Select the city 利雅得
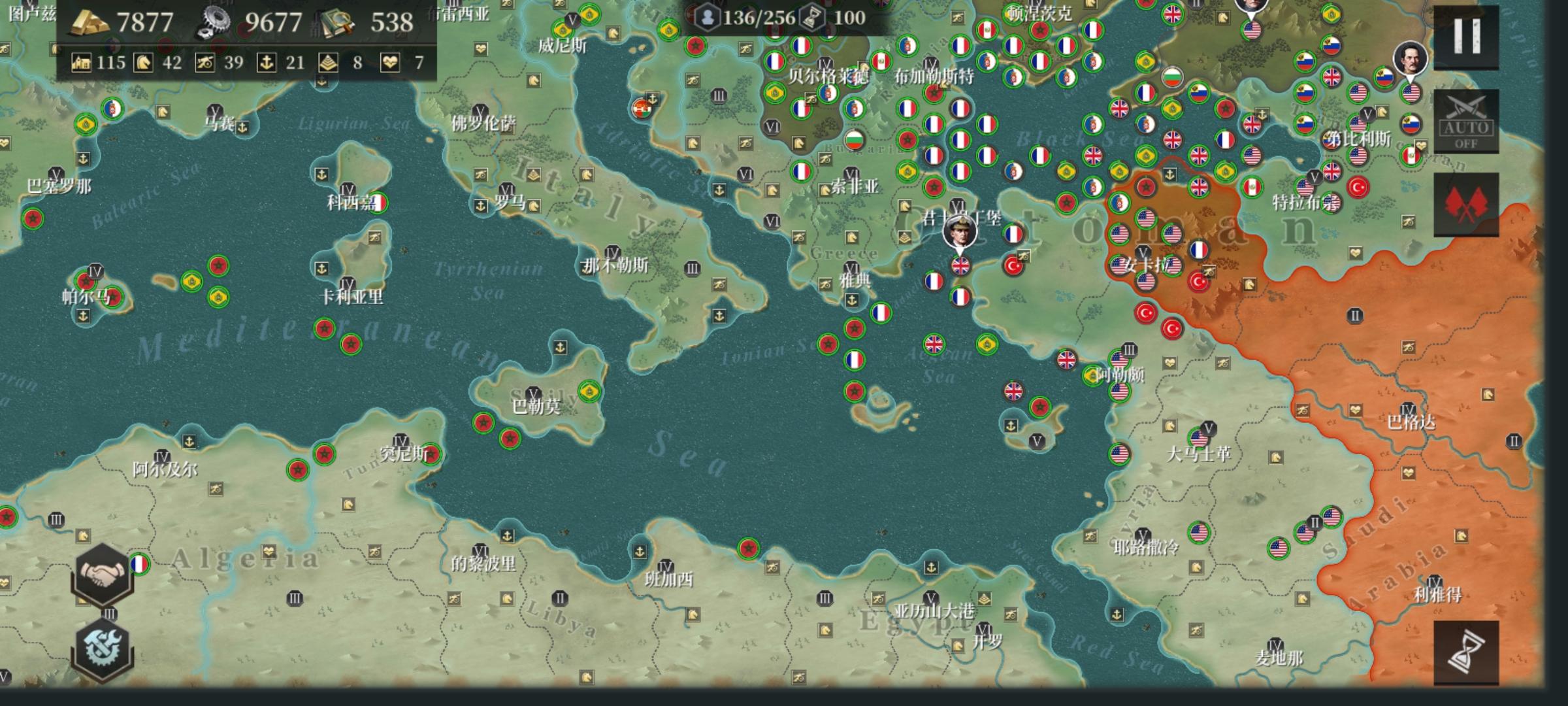Screen dimensions: 1568x706 pyautogui.click(x=1437, y=594)
